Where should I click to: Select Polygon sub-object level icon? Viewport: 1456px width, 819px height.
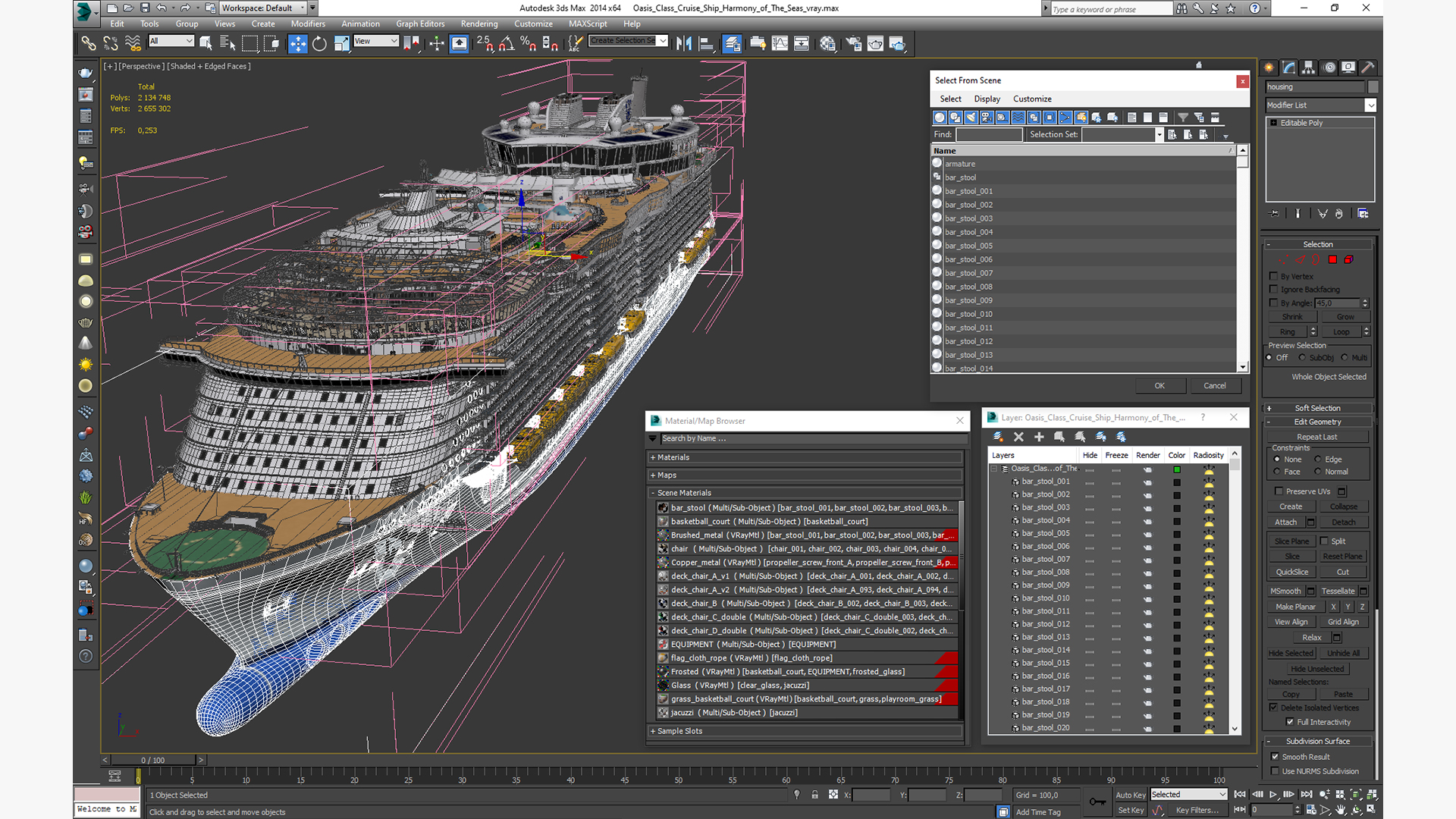pyautogui.click(x=1332, y=259)
